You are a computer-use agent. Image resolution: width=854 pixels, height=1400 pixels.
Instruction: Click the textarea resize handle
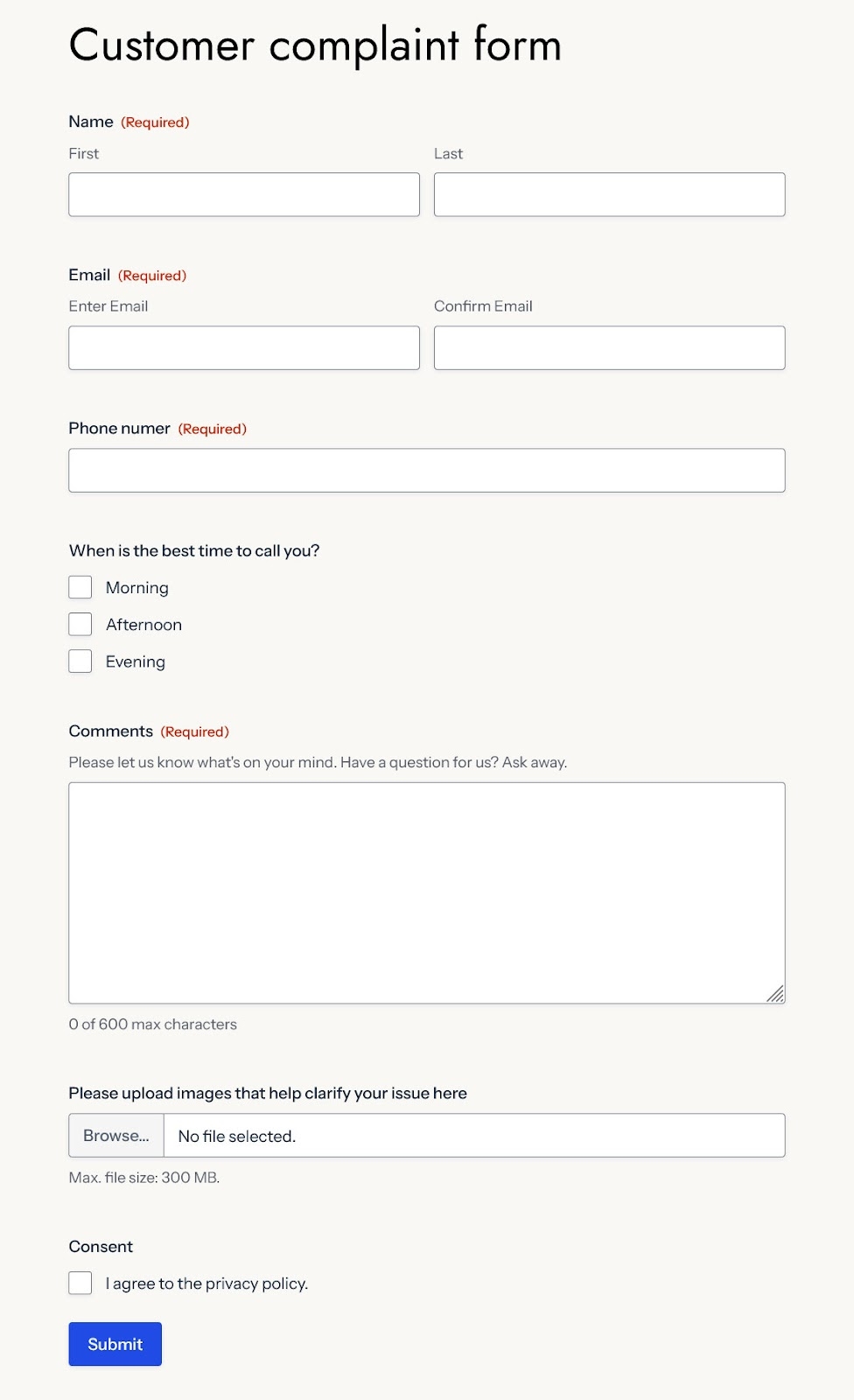click(777, 994)
